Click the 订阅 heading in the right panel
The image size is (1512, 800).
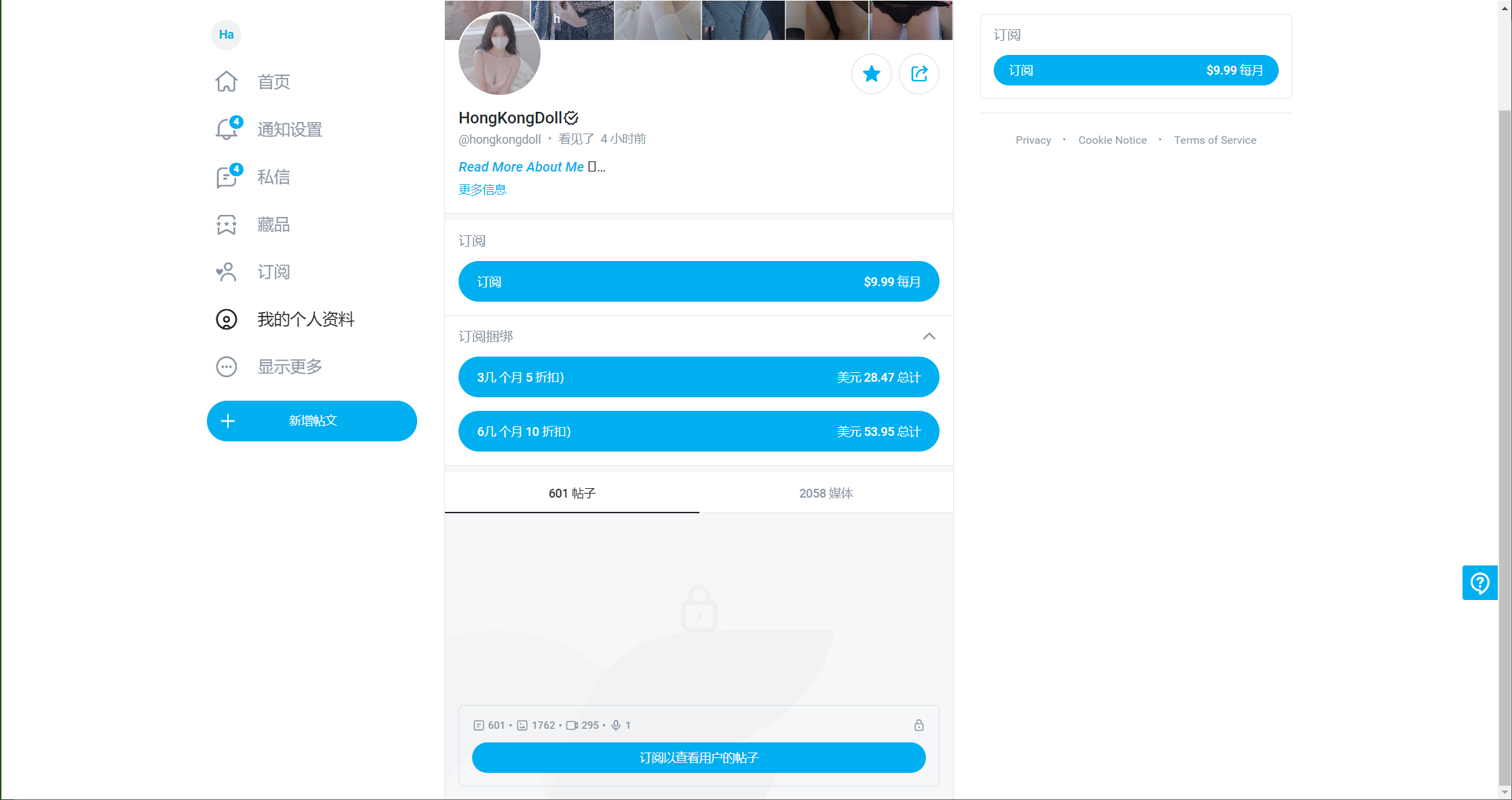[x=1007, y=35]
